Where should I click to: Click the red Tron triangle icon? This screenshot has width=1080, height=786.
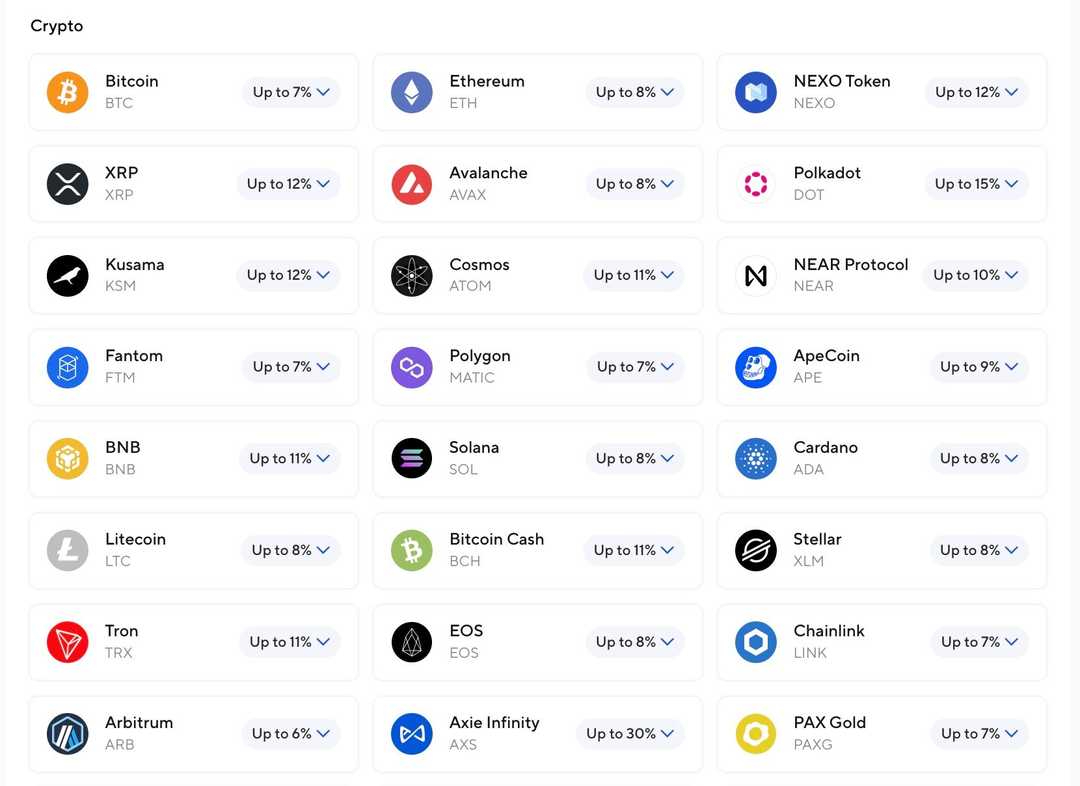pyautogui.click(x=68, y=642)
